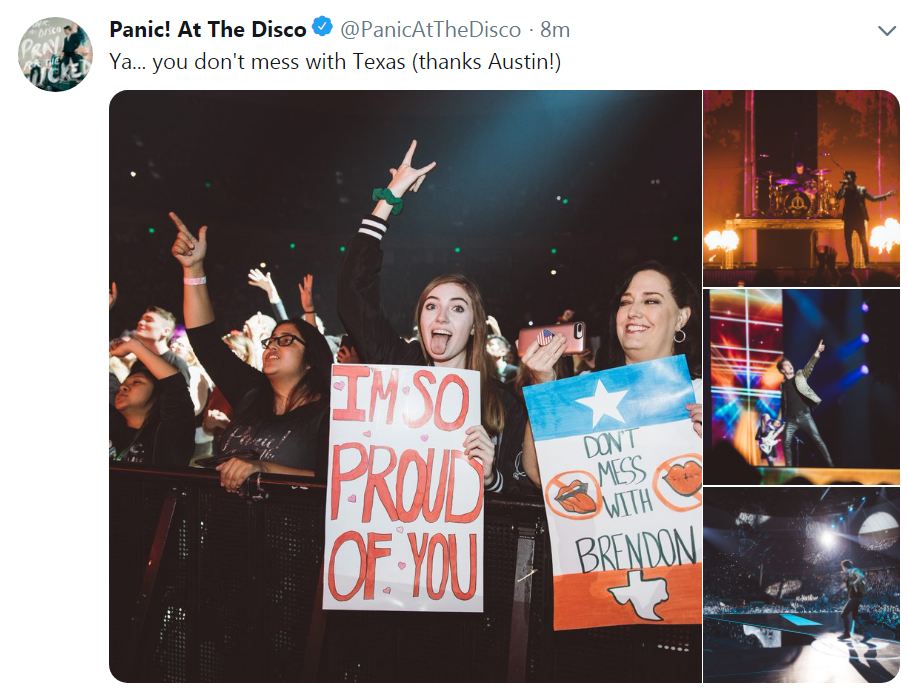This screenshot has width=908, height=692.
Task: Select the tweet text about Texas
Action: tap(335, 61)
